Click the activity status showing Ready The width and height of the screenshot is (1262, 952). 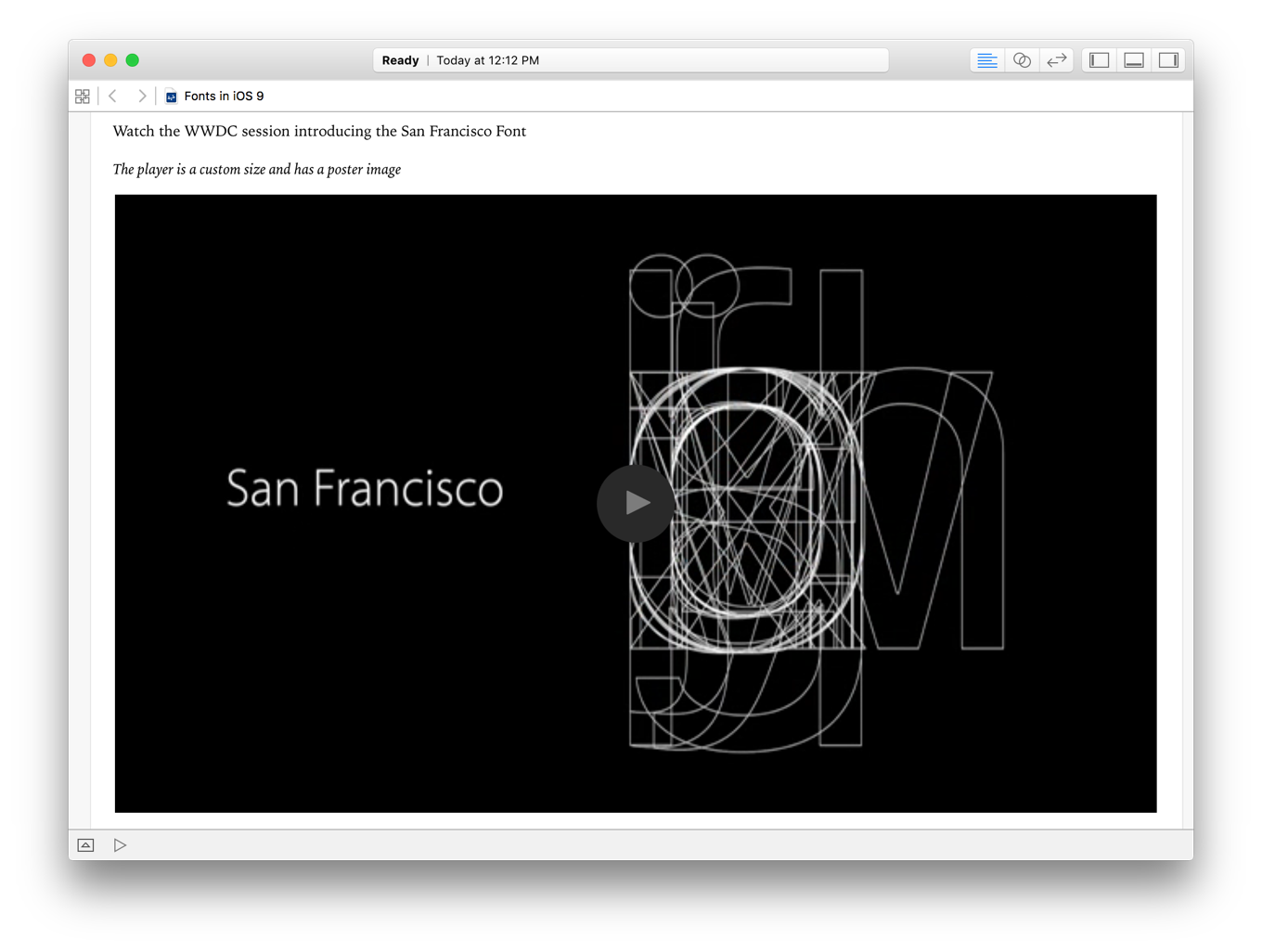tap(400, 59)
